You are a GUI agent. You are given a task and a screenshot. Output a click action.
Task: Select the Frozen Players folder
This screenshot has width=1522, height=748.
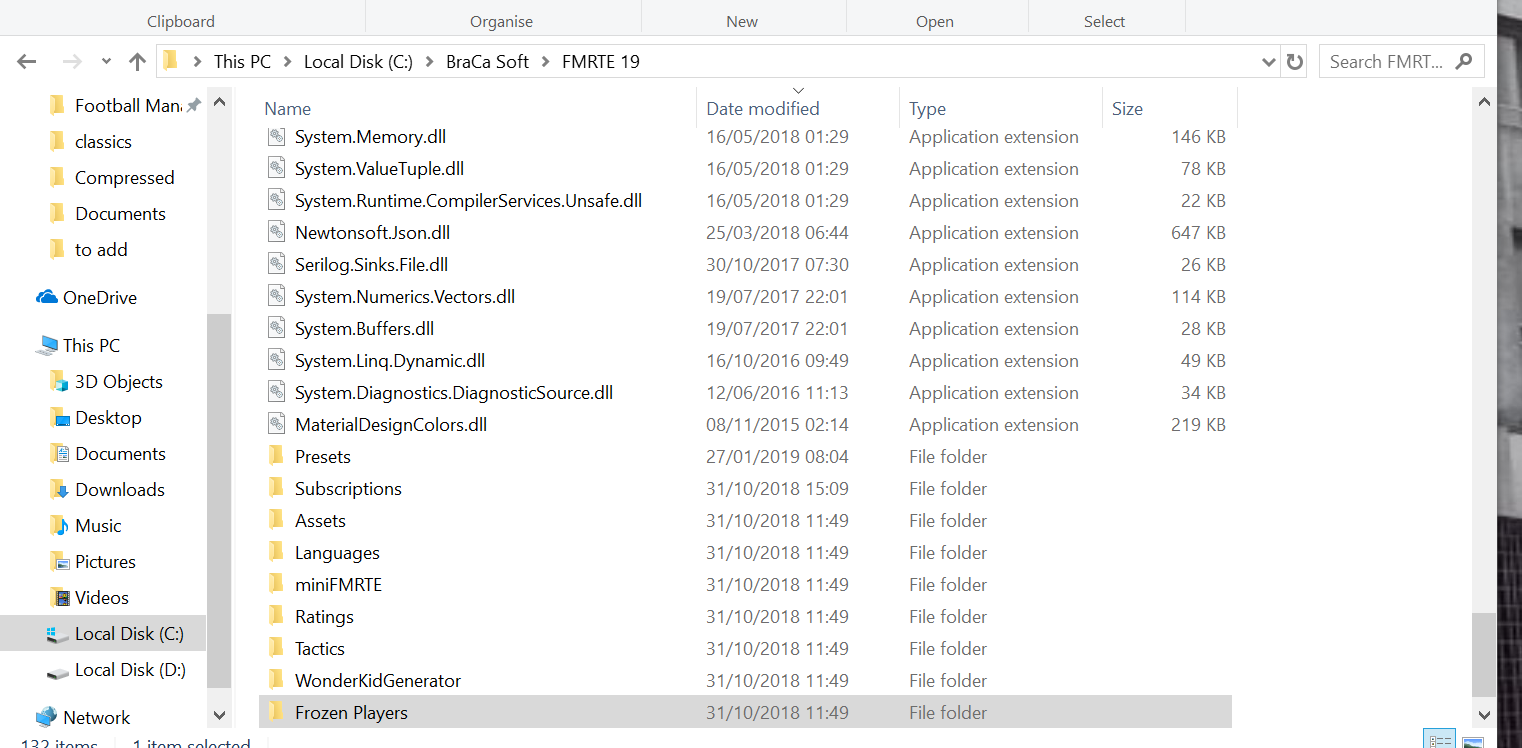[x=745, y=713]
